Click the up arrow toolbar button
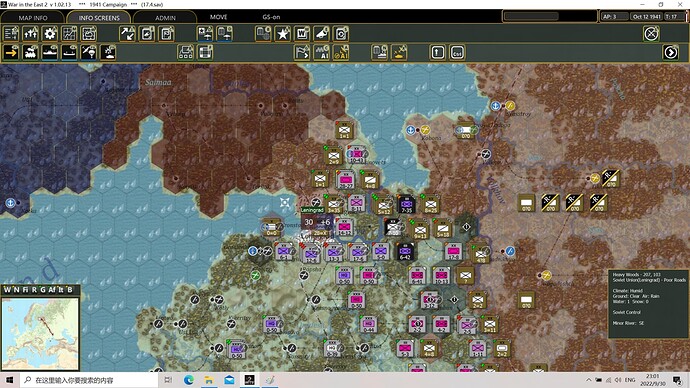 (437, 52)
